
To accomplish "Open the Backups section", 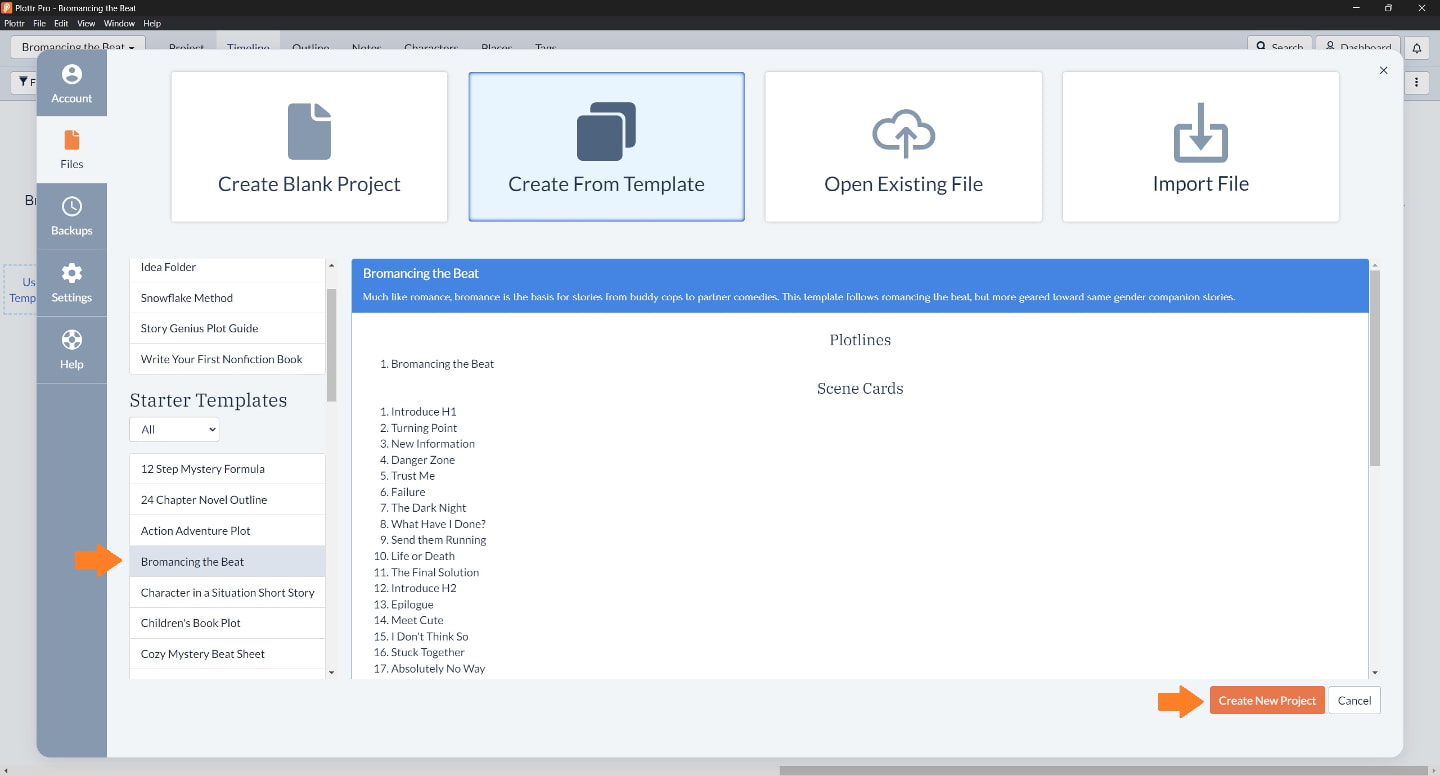I will click(72, 216).
